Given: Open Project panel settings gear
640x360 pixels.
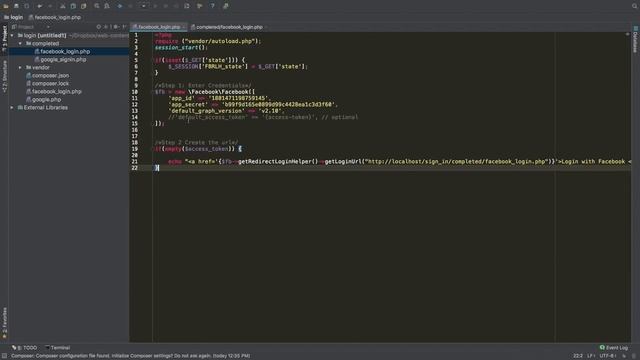Looking at the screenshot, I should pyautogui.click(x=116, y=27).
